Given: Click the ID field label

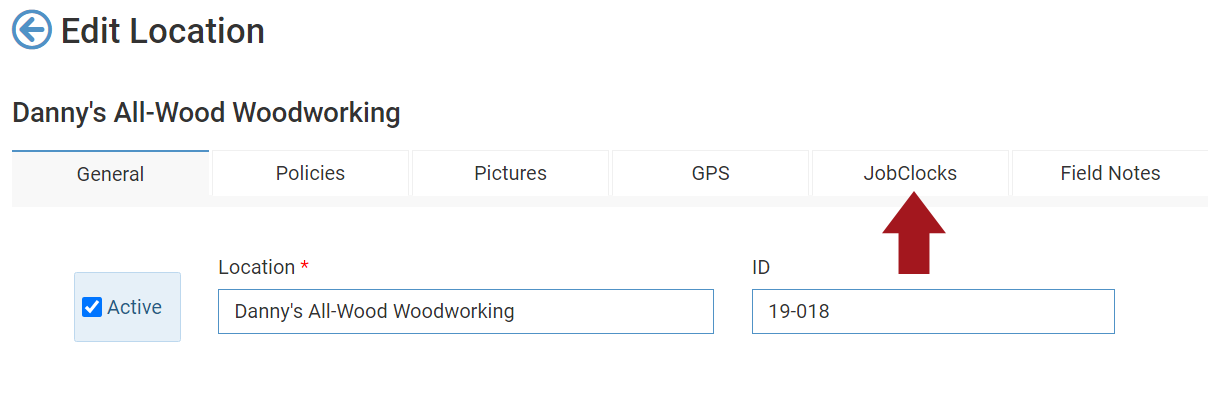Looking at the screenshot, I should [x=761, y=267].
